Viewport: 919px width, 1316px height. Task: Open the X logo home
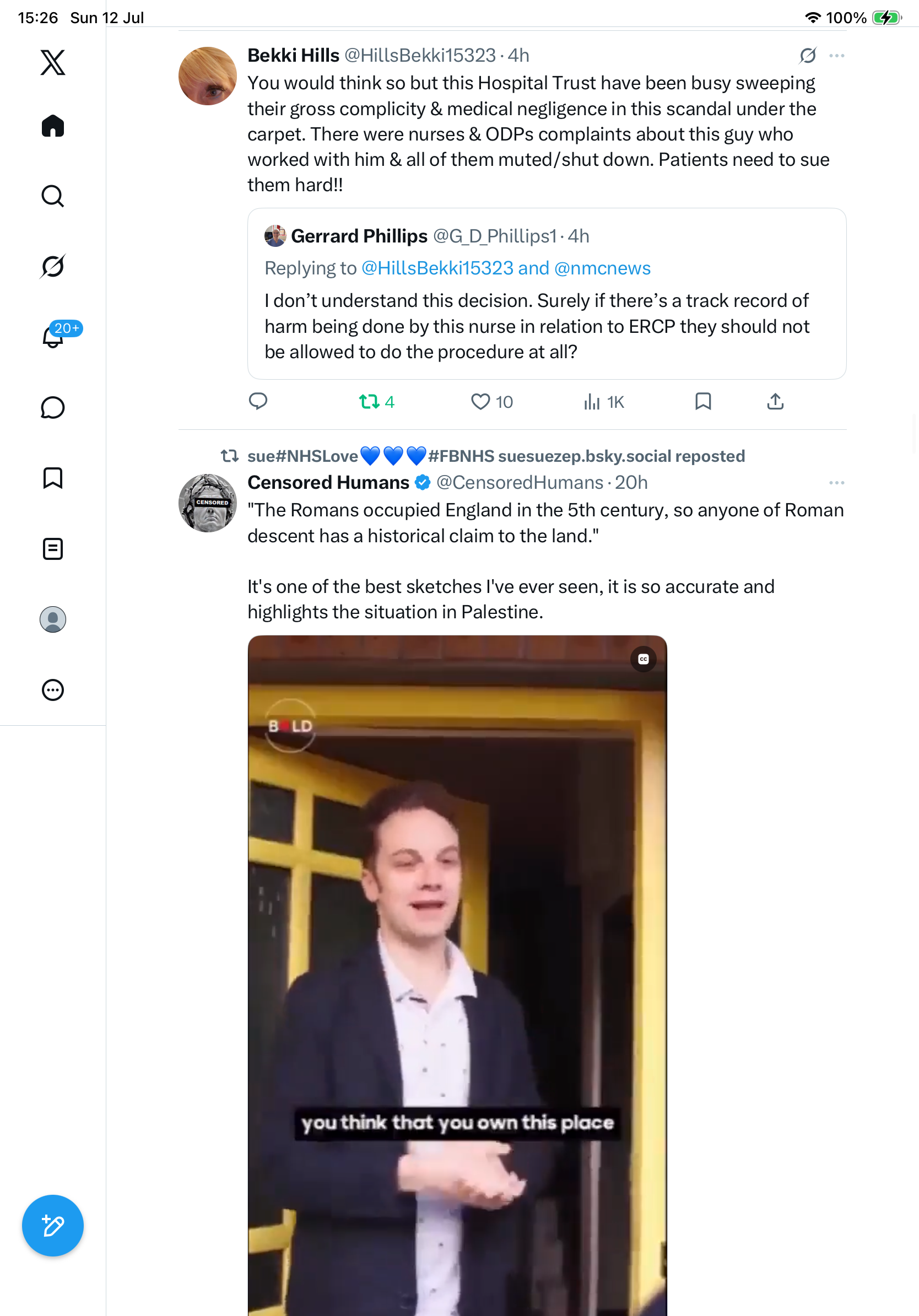(x=53, y=62)
